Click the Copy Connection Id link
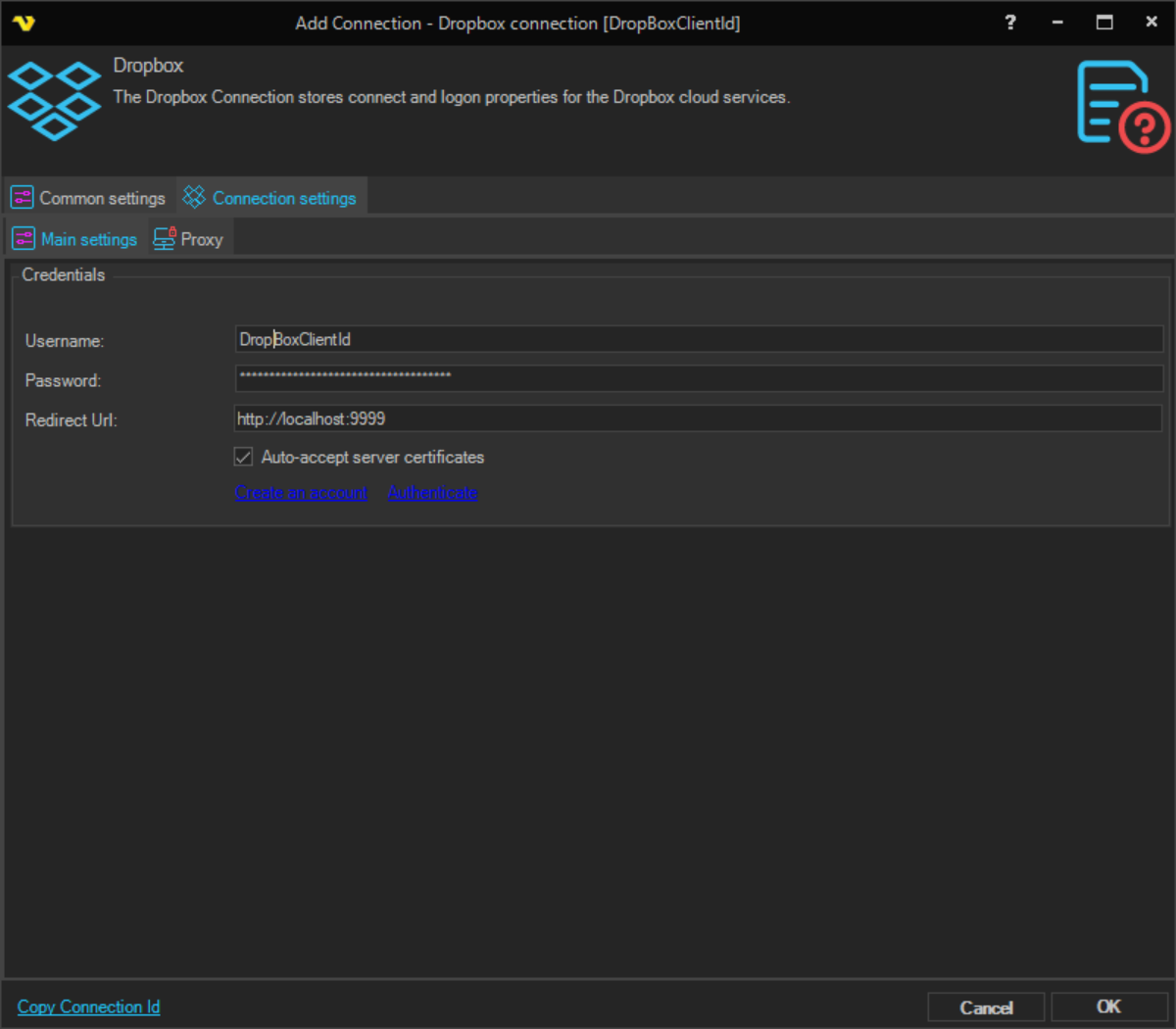Image resolution: width=1176 pixels, height=1029 pixels. tap(88, 1006)
